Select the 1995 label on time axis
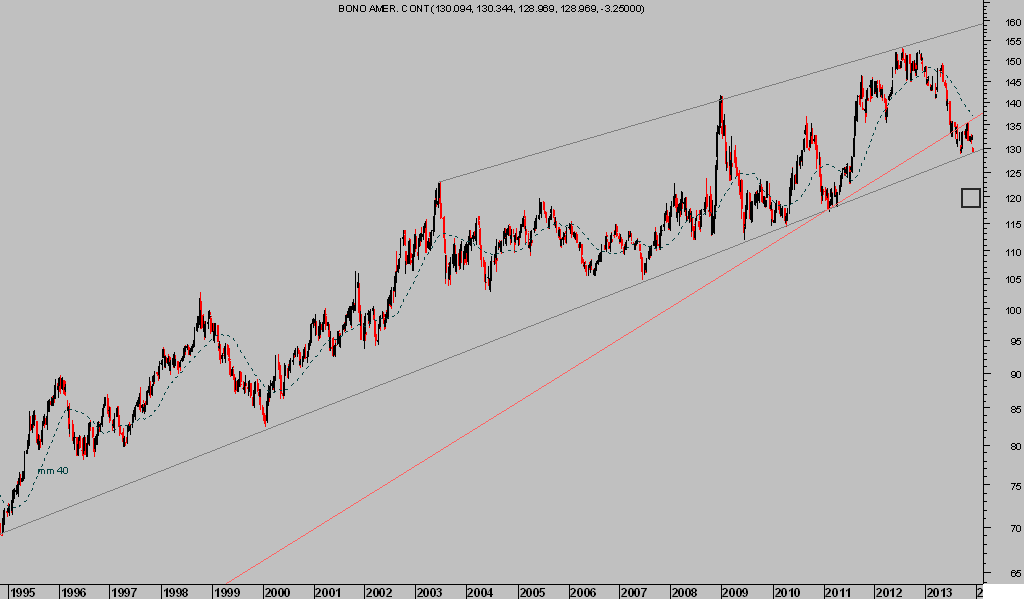 tap(22, 592)
